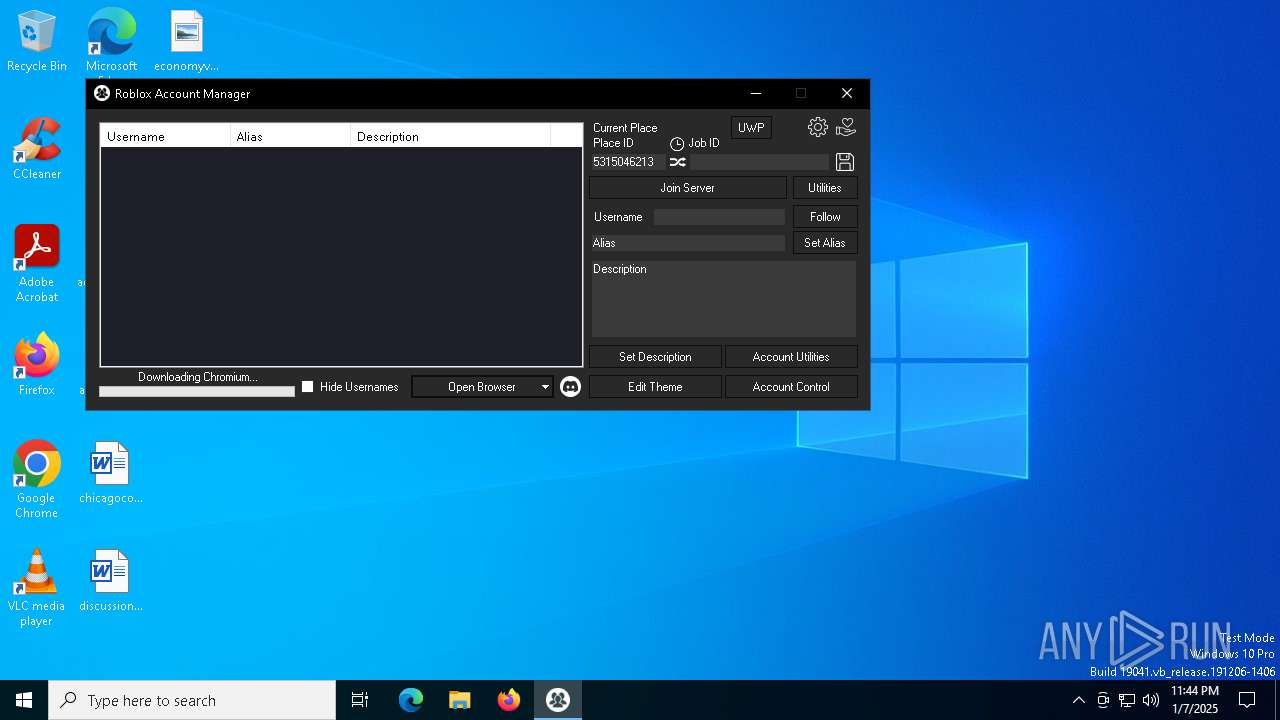Click the Edit Theme button
Image resolution: width=1280 pixels, height=720 pixels.
(655, 387)
